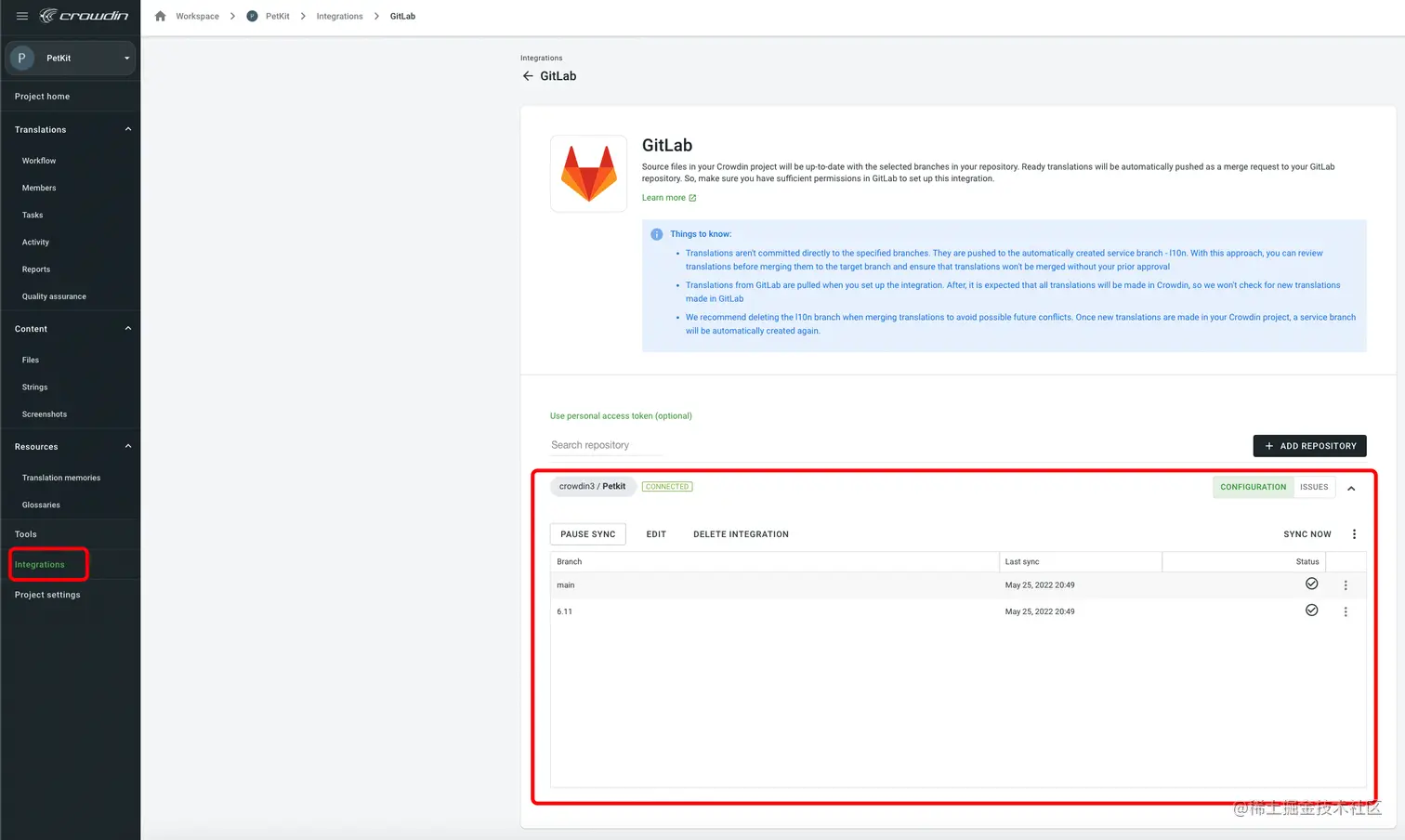Open the Learn more link
1405x840 pixels.
[x=669, y=198]
